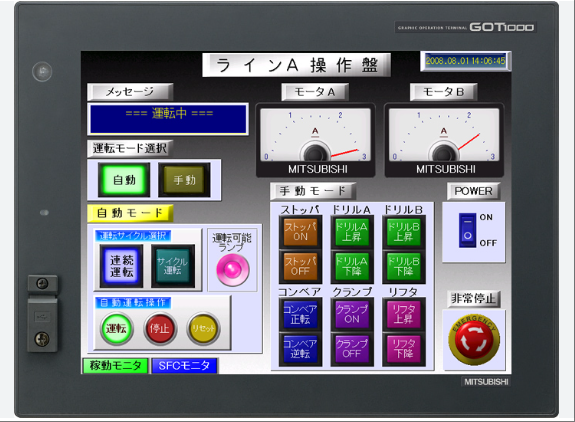This screenshot has width=575, height=422.
Task: Click the yellow リセット round reset button
Action: point(203,329)
